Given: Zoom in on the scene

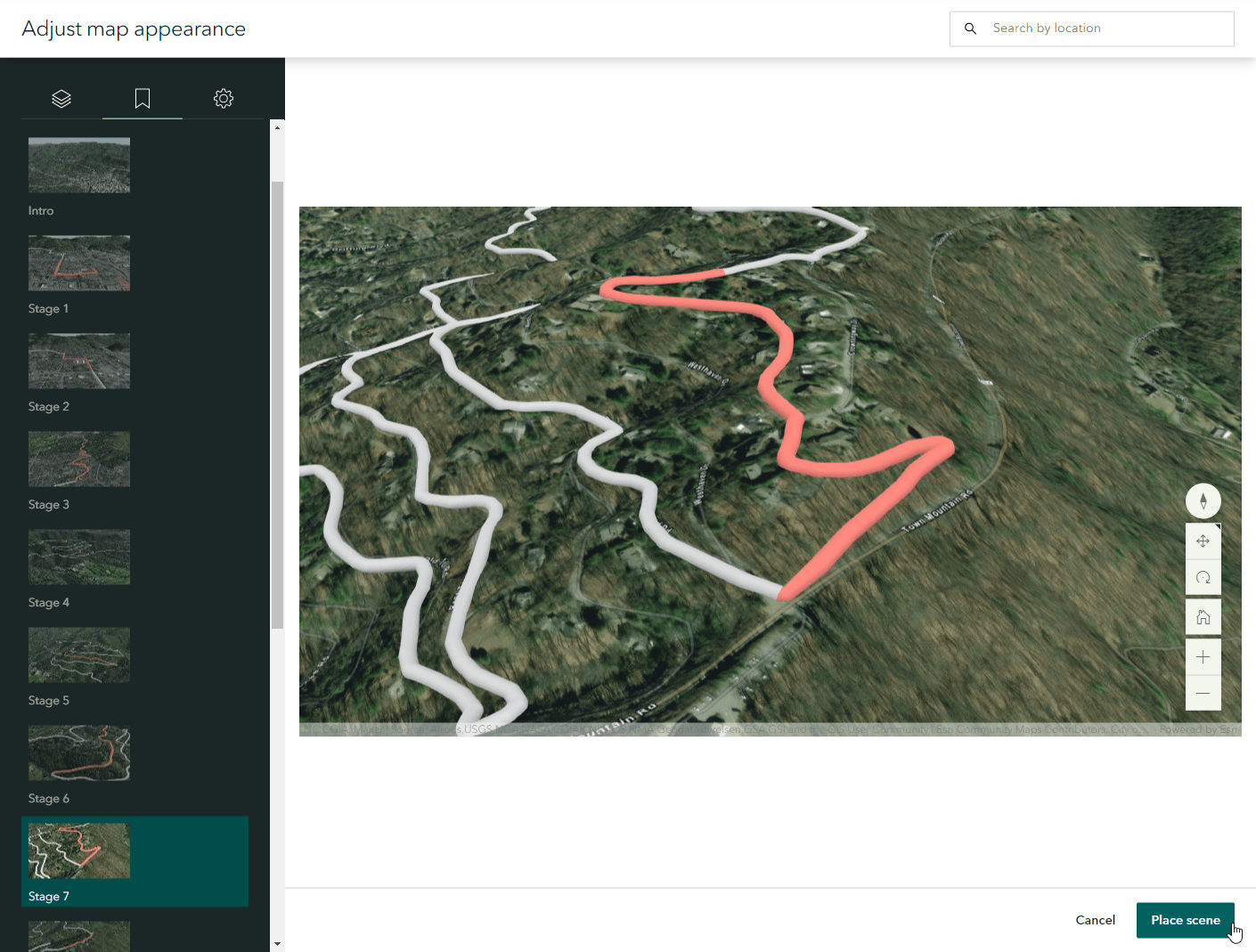Looking at the screenshot, I should tap(1203, 657).
